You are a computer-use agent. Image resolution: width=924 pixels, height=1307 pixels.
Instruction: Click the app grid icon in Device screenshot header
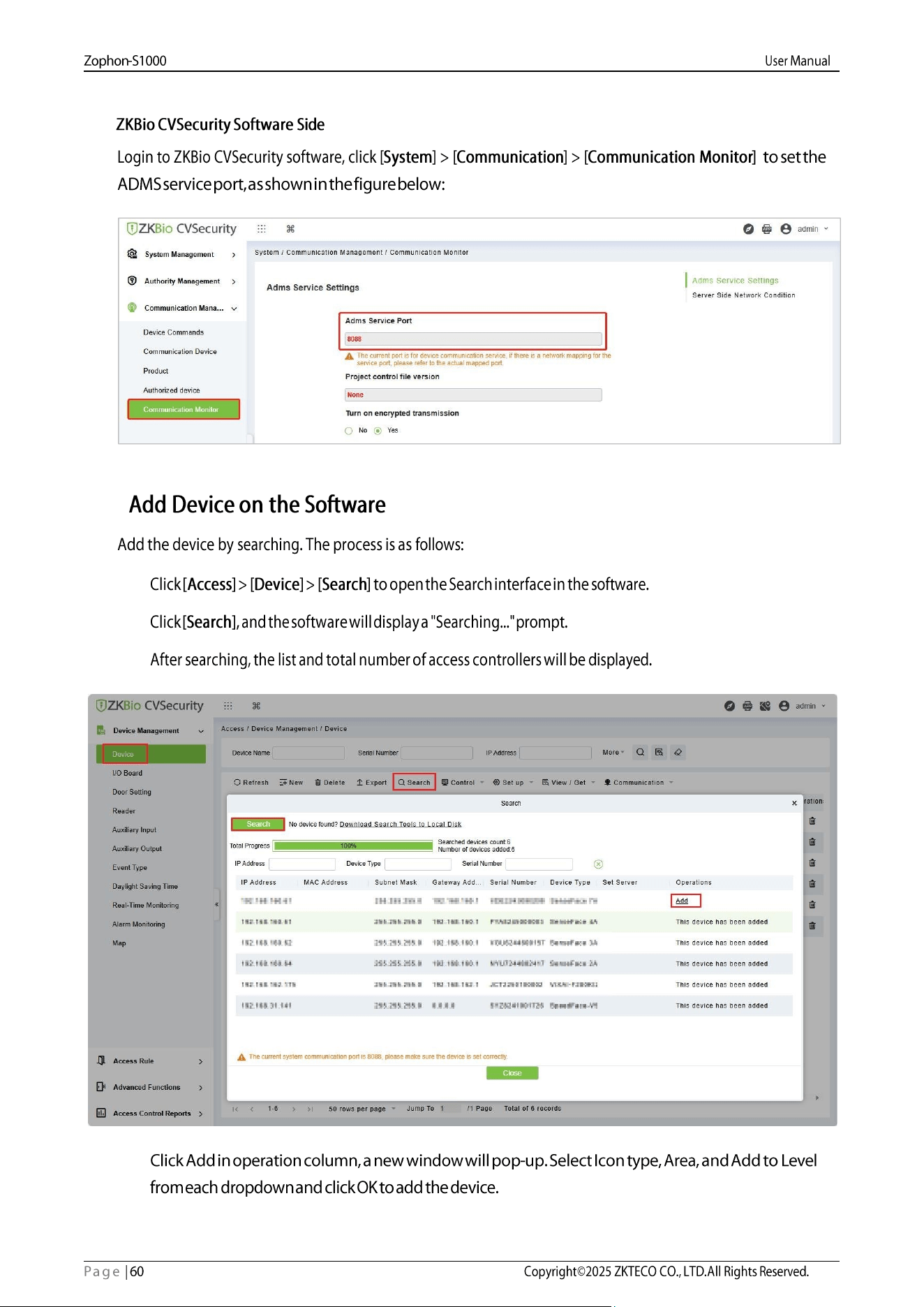pyautogui.click(x=228, y=706)
